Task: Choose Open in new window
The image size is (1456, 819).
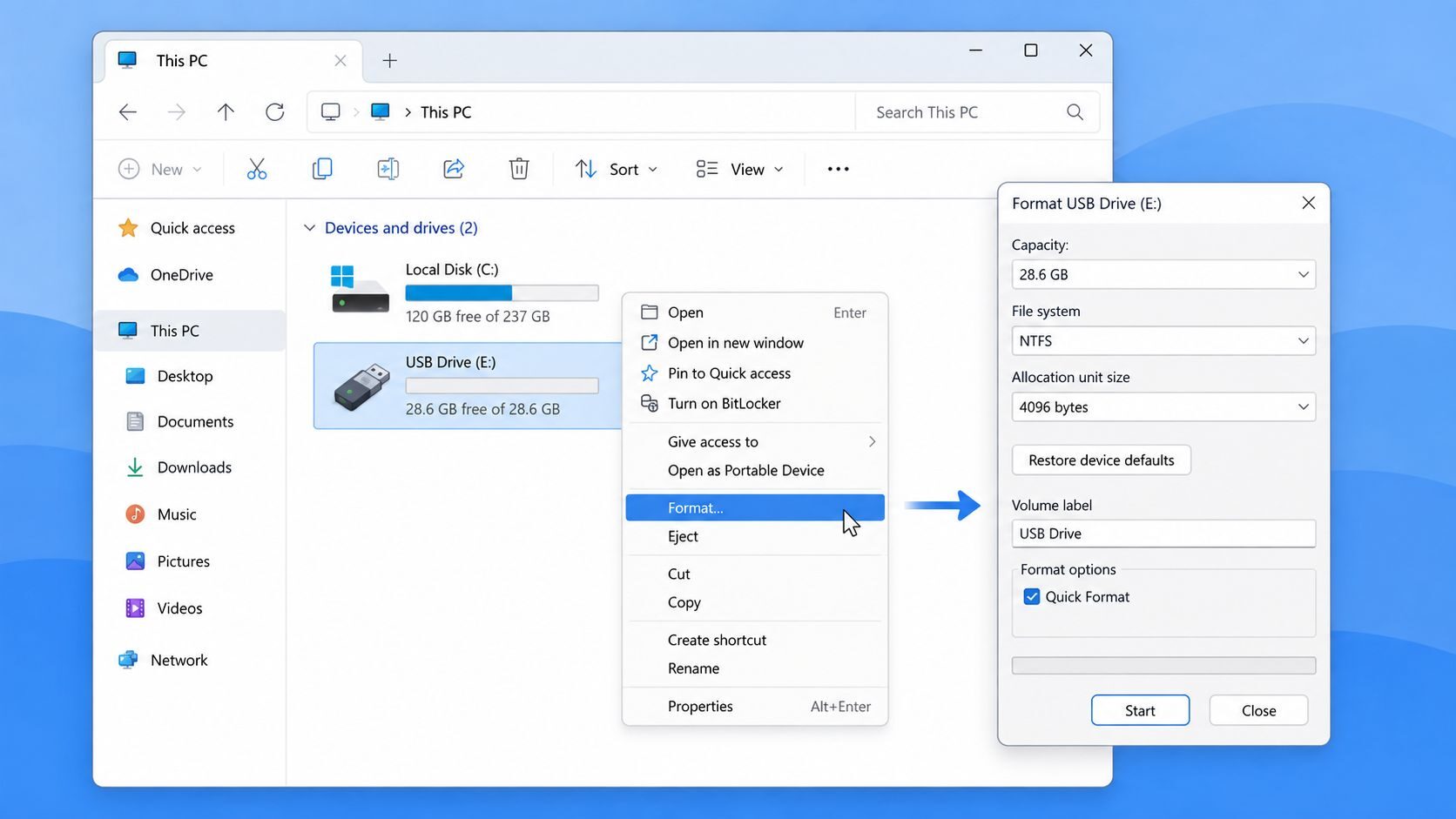Action: coord(755,343)
